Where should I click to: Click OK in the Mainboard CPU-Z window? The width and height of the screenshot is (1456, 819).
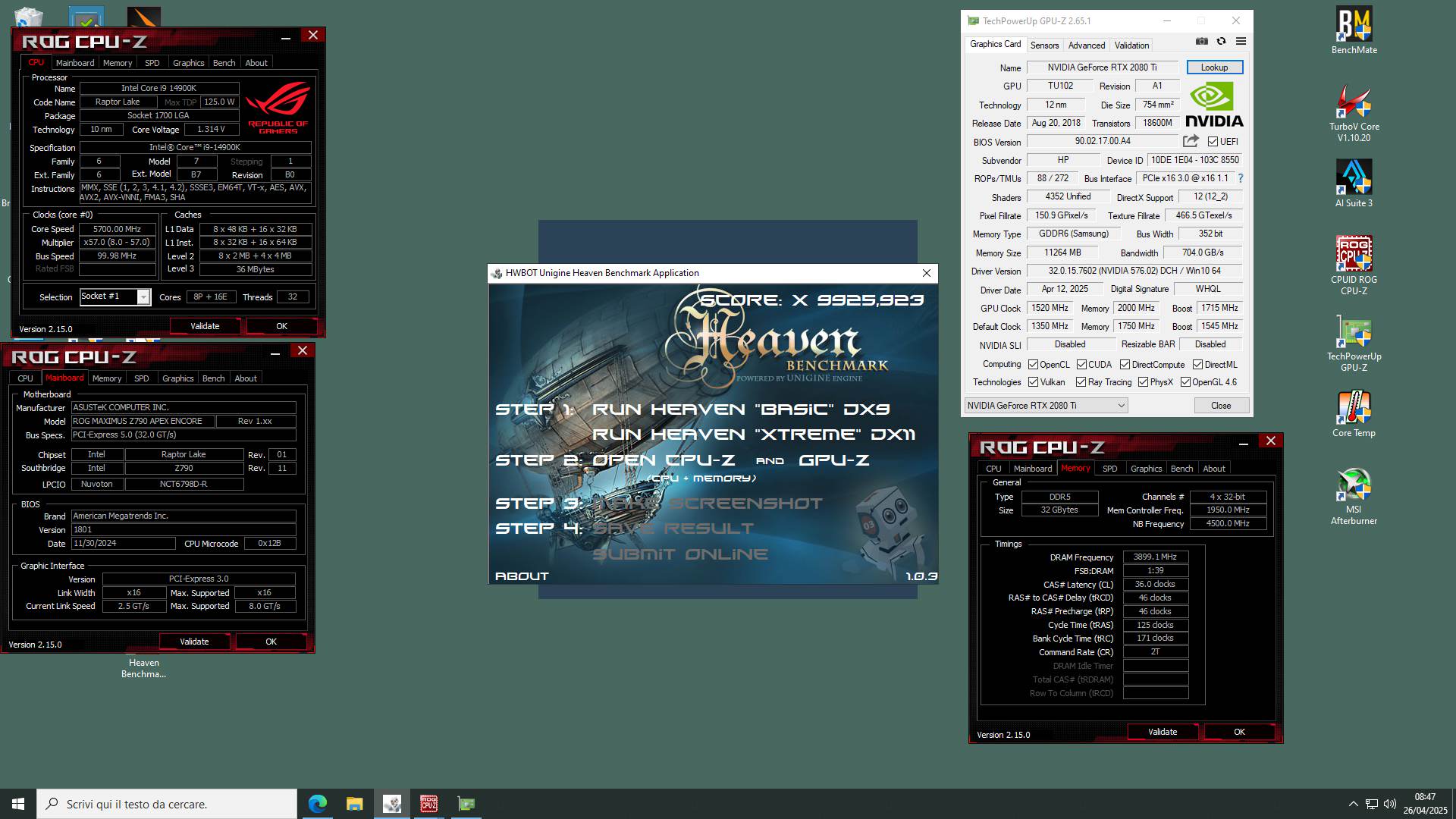pyautogui.click(x=271, y=642)
